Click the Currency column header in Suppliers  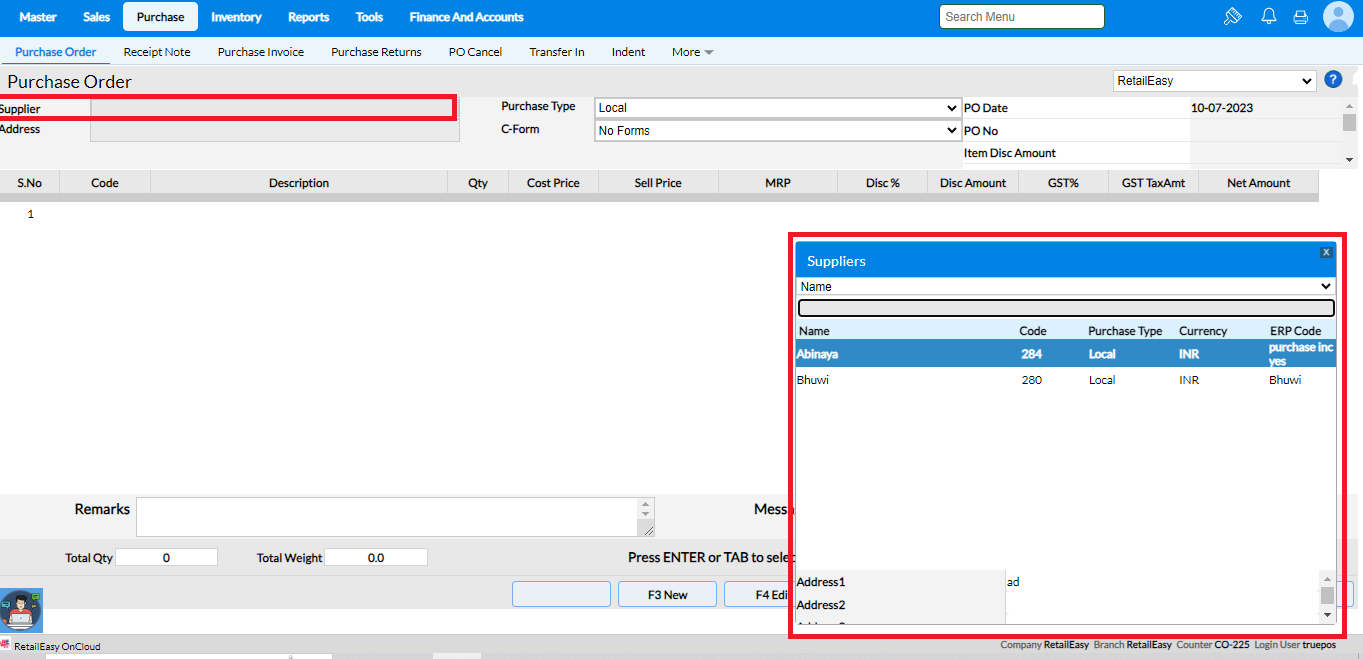click(1203, 331)
